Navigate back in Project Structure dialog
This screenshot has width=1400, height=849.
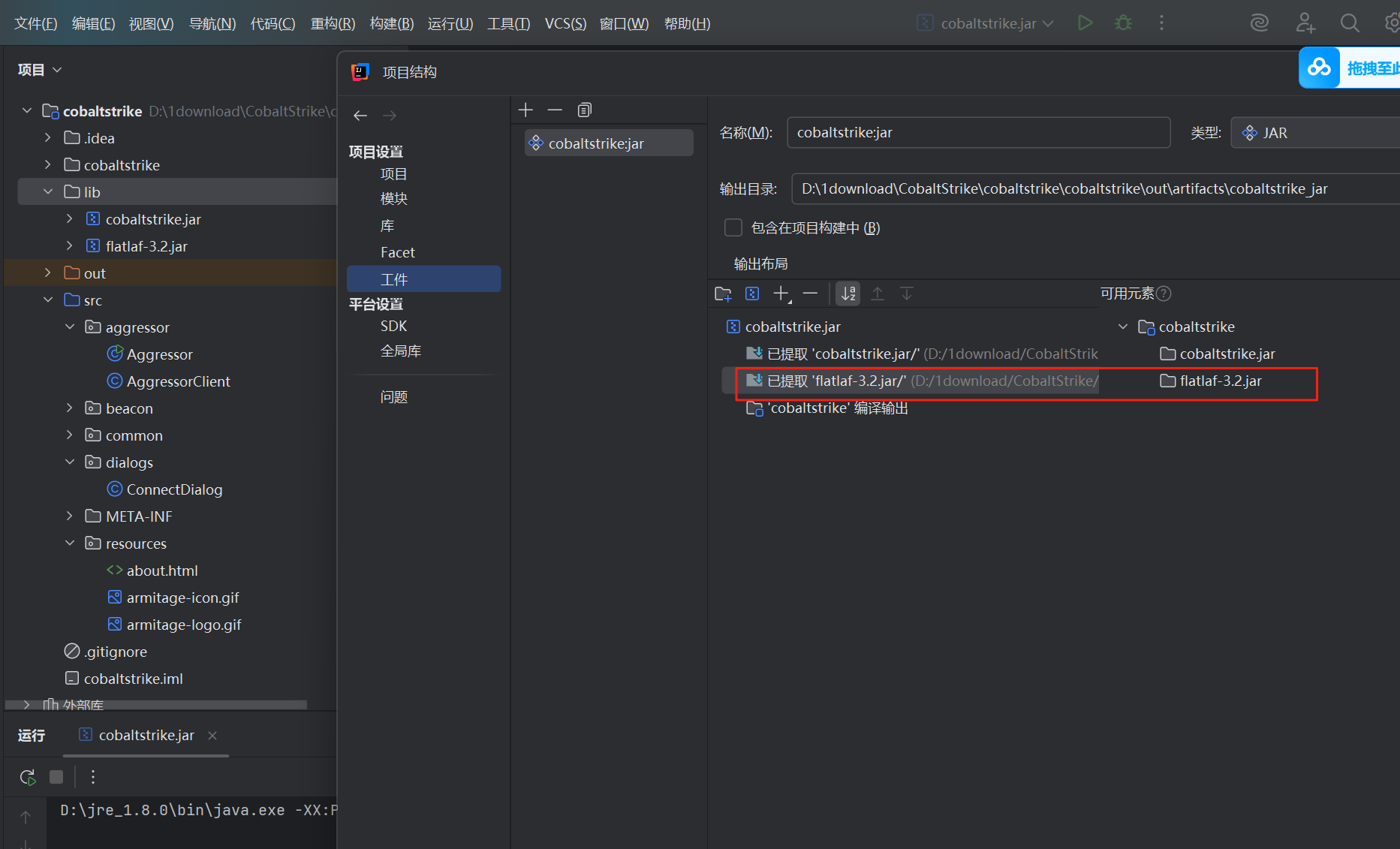(360, 116)
